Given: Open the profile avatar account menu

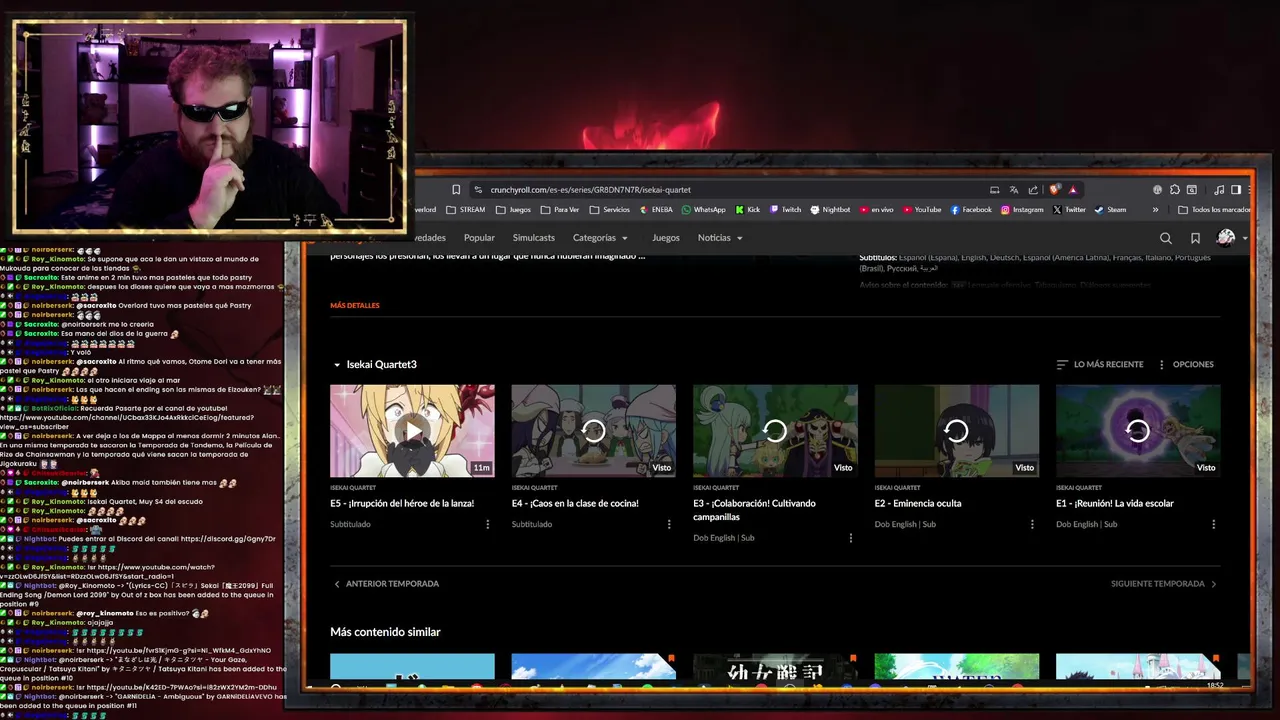Looking at the screenshot, I should (x=1230, y=238).
